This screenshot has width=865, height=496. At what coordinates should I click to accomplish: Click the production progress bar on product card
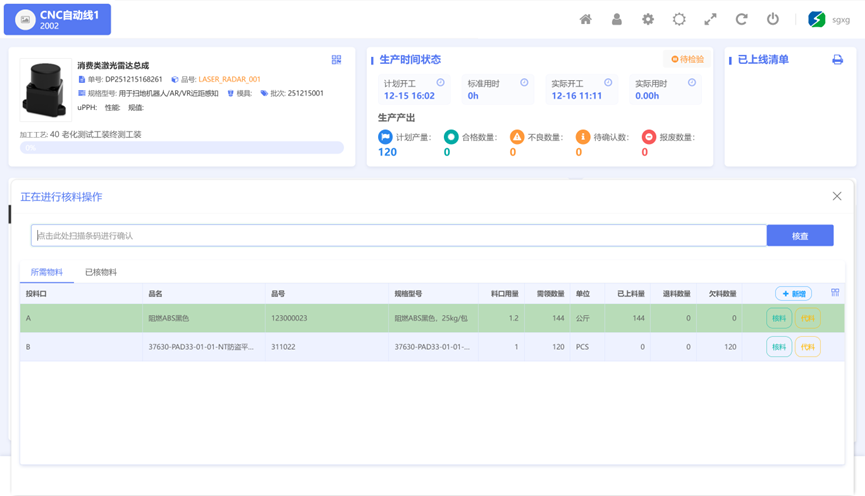pyautogui.click(x=182, y=148)
